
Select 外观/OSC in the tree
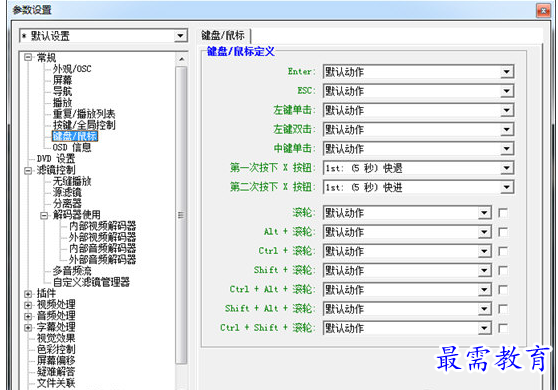click(x=72, y=69)
